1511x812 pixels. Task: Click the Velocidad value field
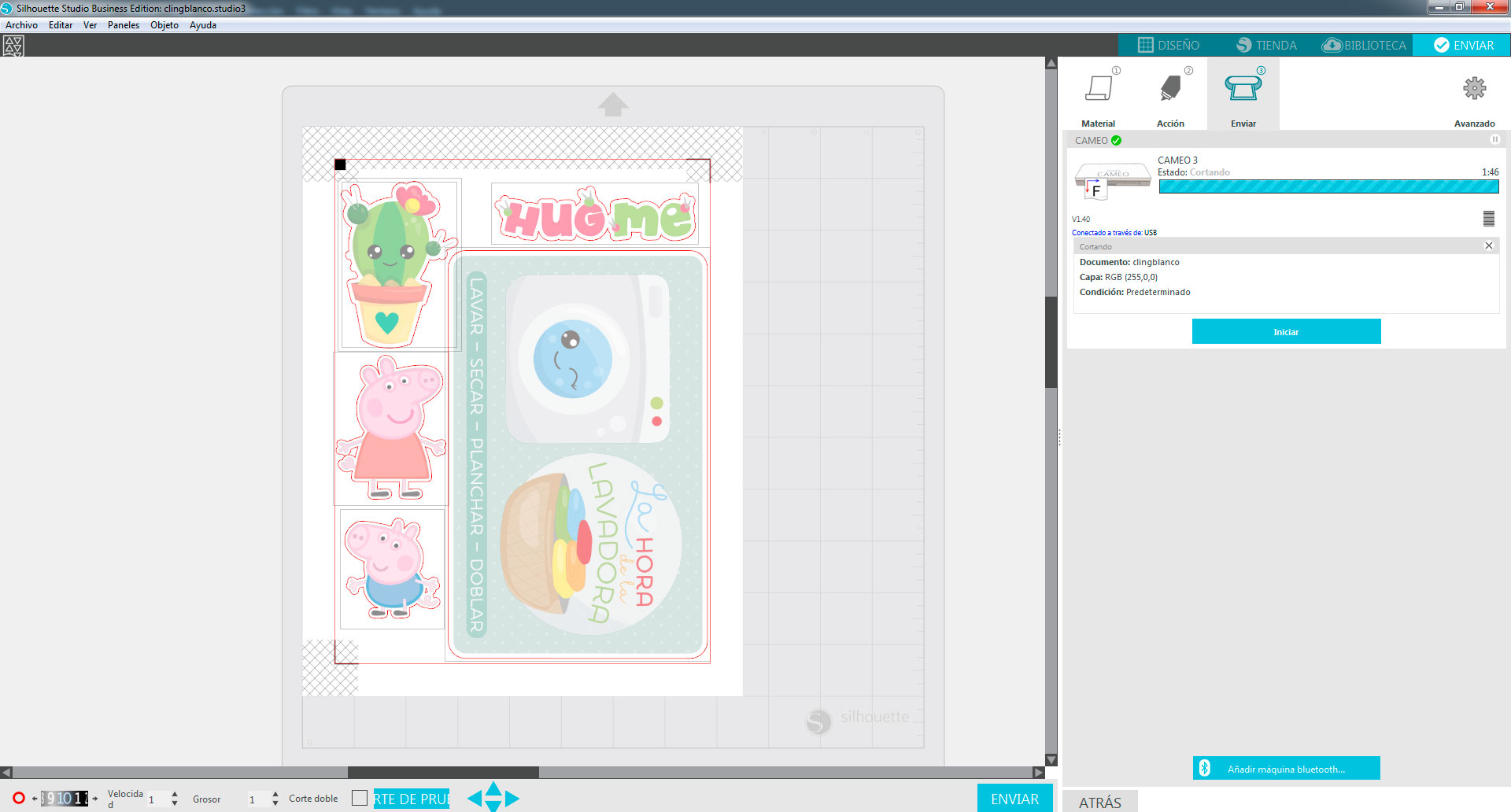157,799
